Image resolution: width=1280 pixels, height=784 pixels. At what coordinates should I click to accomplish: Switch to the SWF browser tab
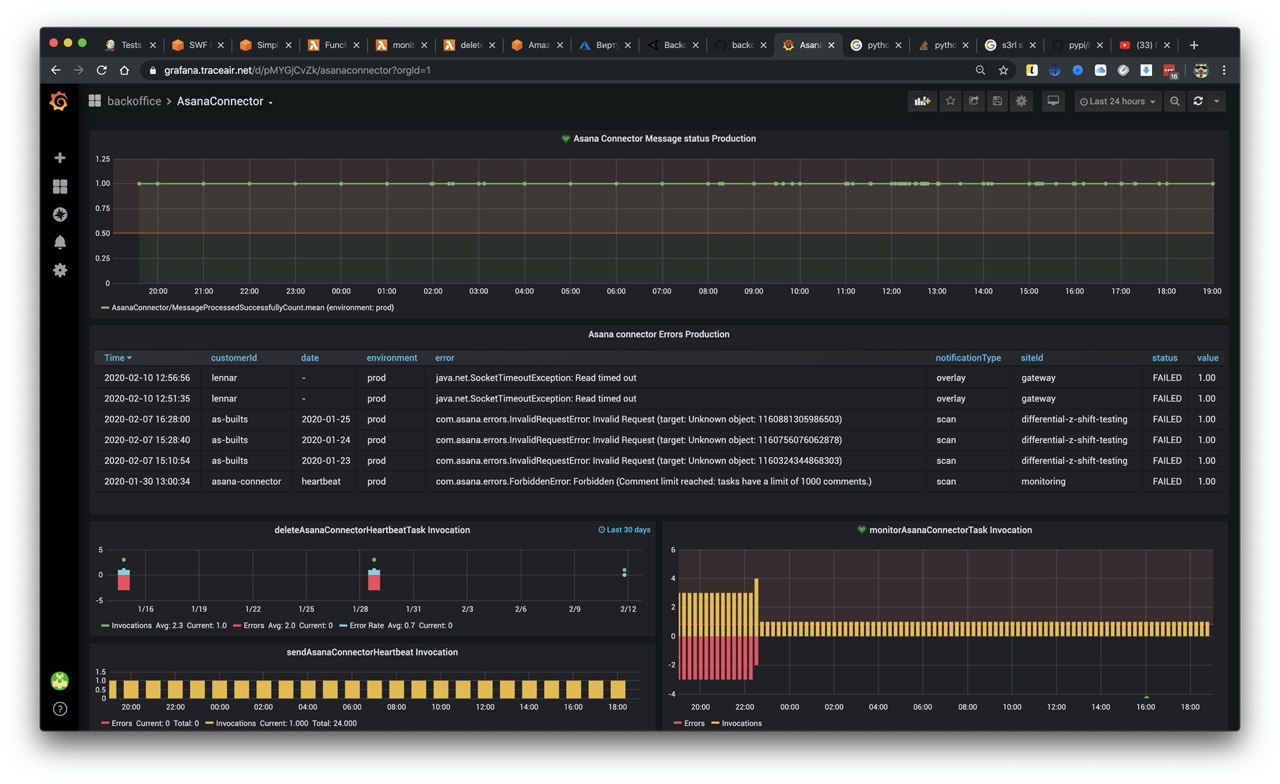(197, 45)
